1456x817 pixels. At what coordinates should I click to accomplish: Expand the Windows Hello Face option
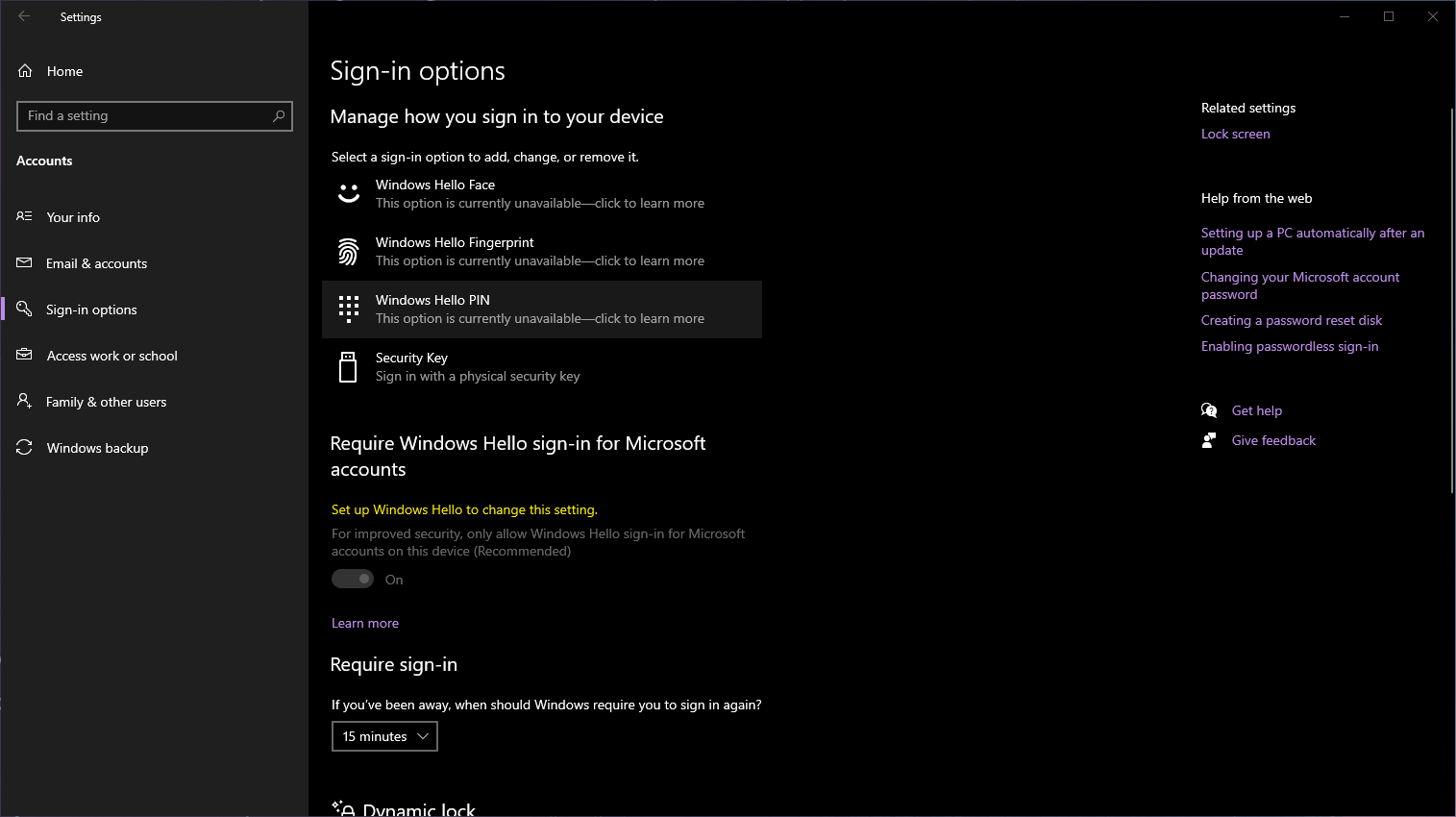pyautogui.click(x=542, y=194)
